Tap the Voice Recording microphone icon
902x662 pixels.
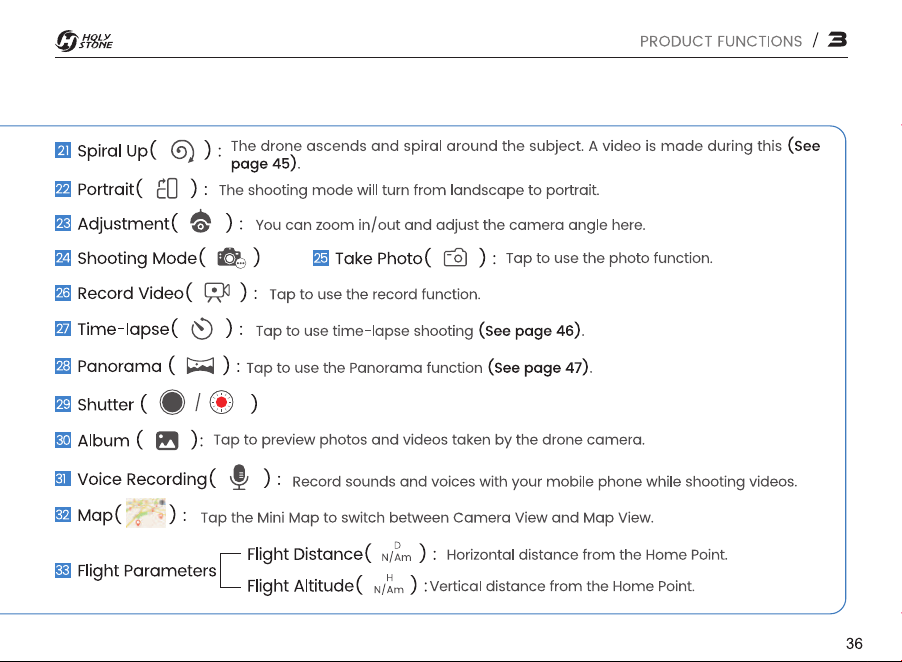point(239,477)
